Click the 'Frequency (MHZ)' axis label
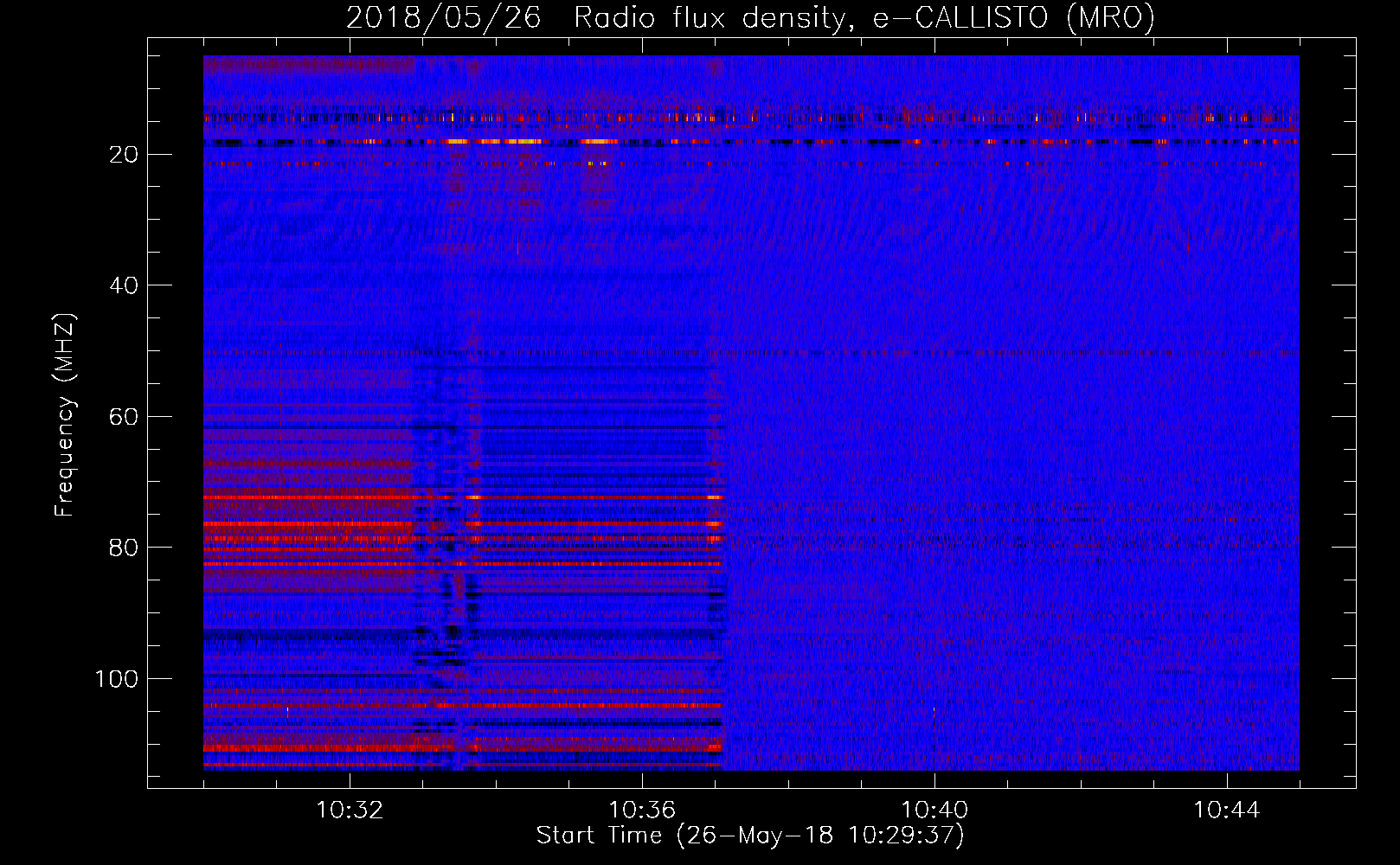1400x865 pixels. pyautogui.click(x=65, y=415)
